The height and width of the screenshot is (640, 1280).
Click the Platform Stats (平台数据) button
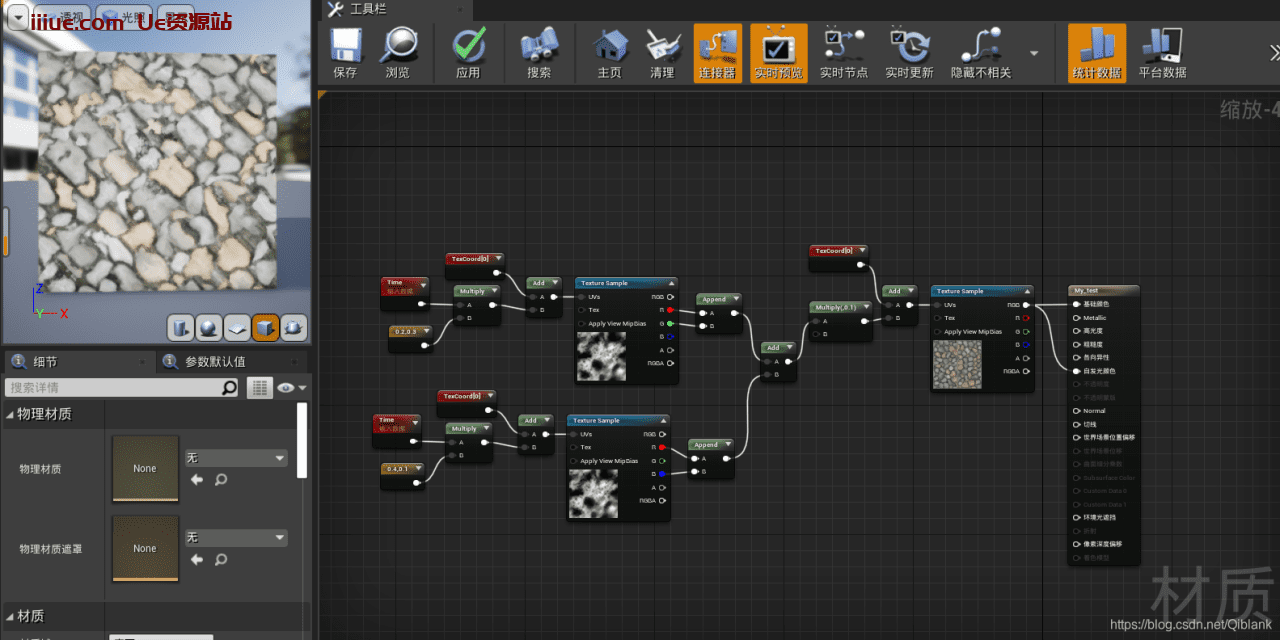(x=1162, y=52)
